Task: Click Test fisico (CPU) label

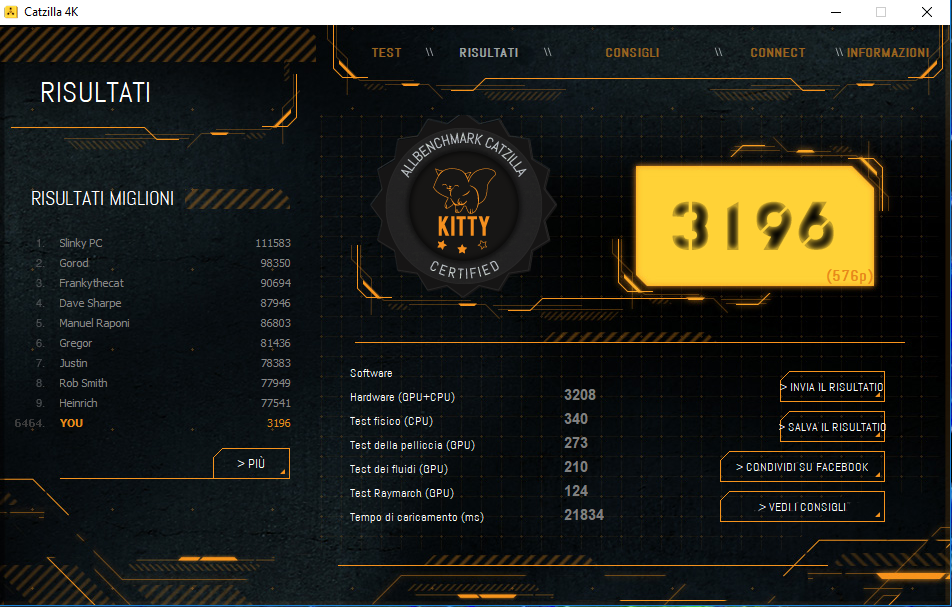Action: [x=391, y=421]
